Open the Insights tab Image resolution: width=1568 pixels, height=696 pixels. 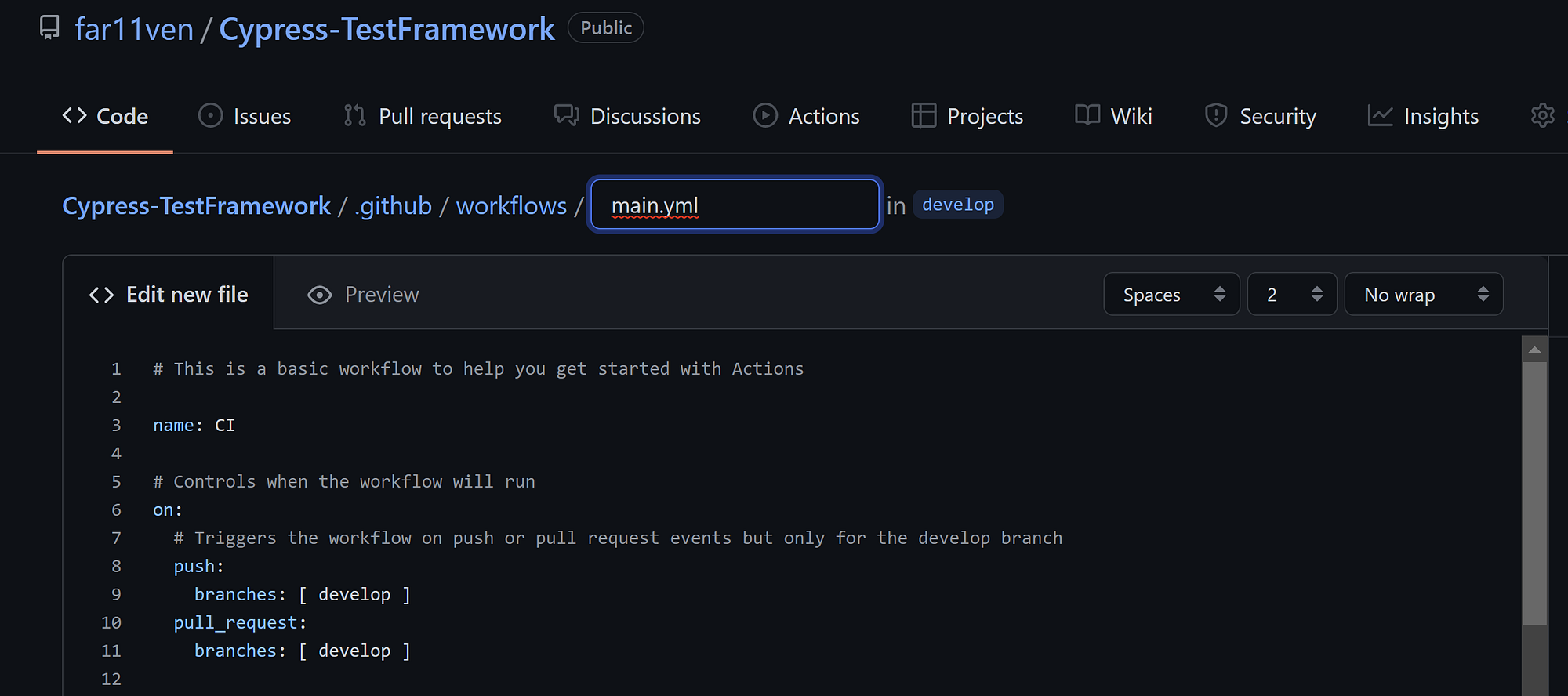click(x=1423, y=116)
